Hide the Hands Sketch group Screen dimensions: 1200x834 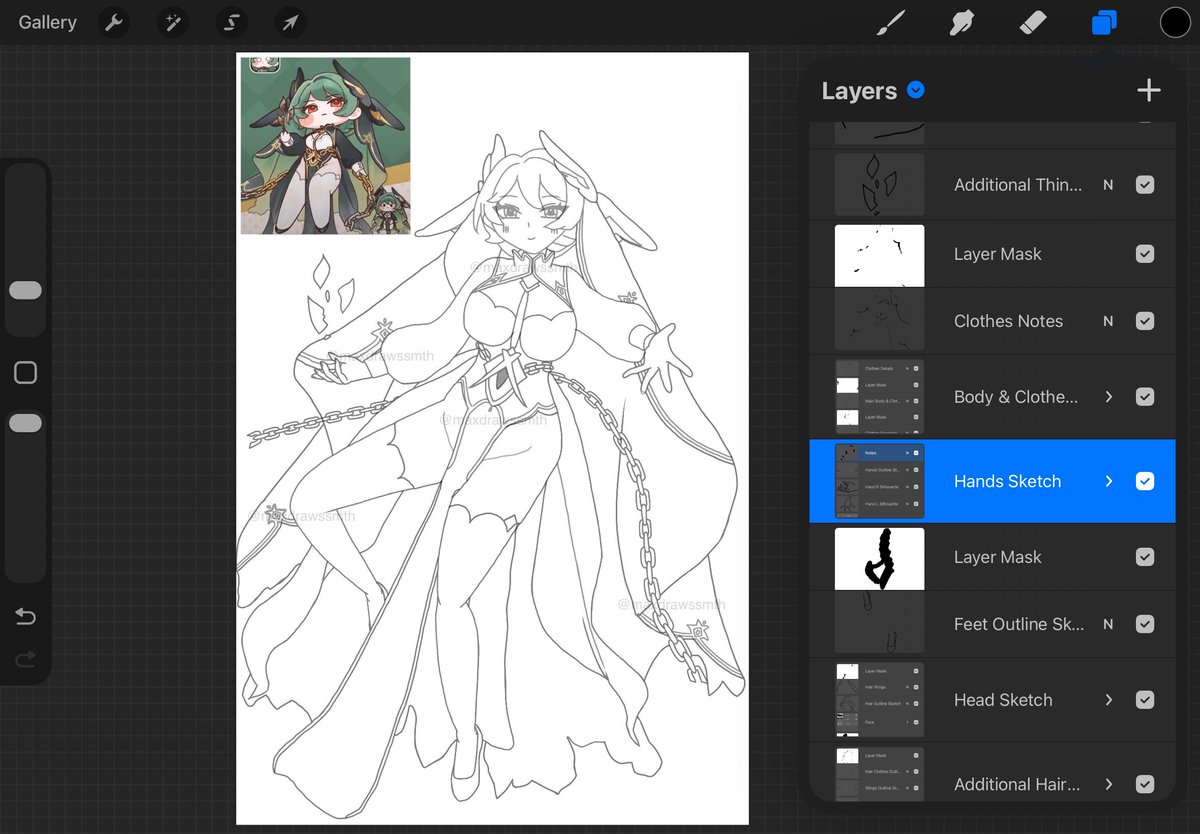click(x=1145, y=481)
